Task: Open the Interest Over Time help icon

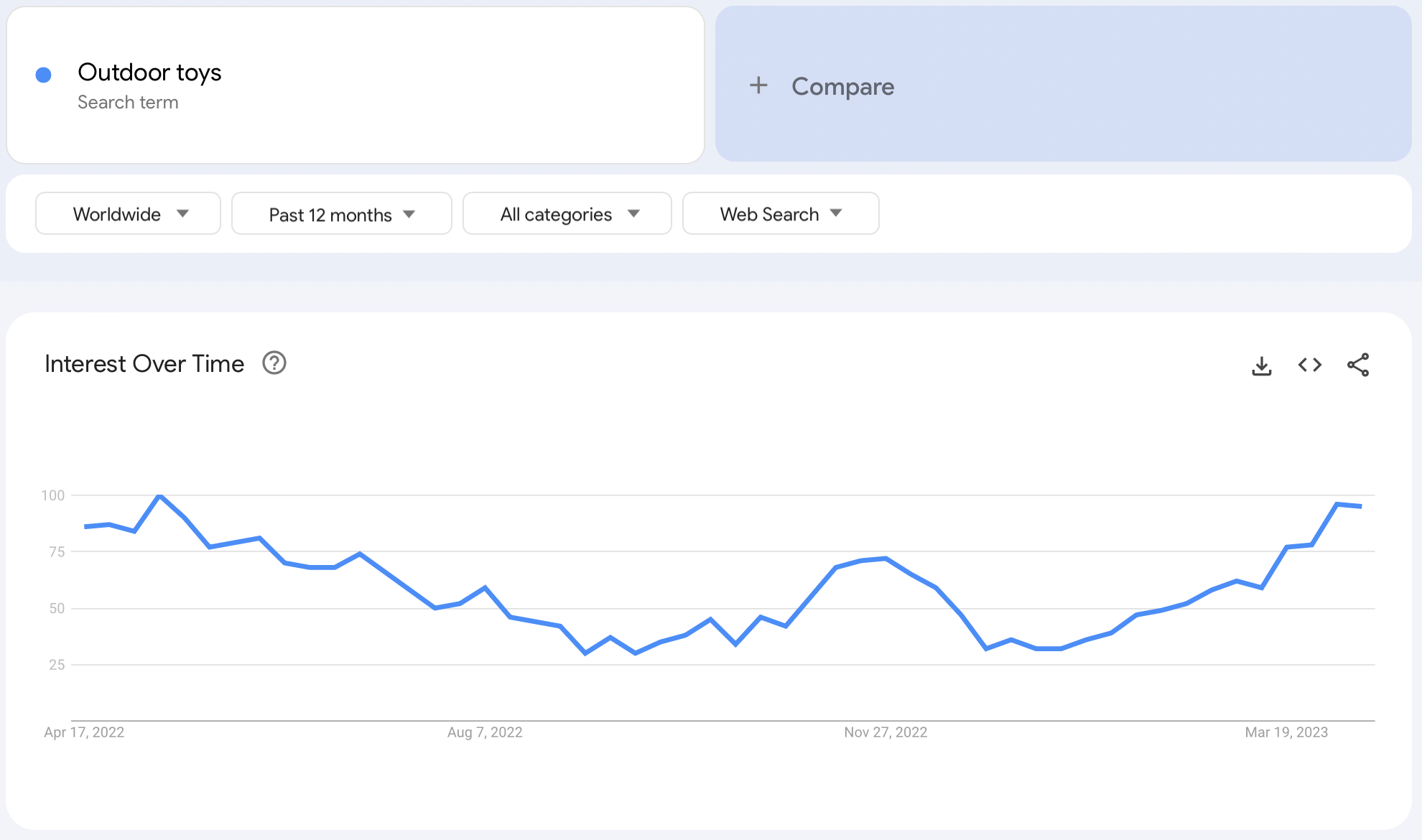Action: pos(274,363)
